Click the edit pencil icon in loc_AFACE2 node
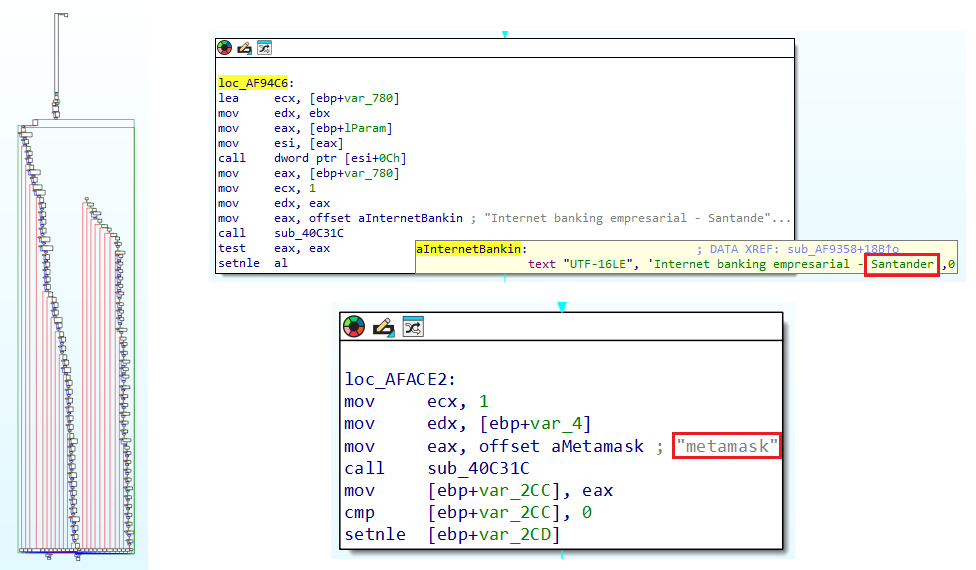This screenshot has width=976, height=570. coord(382,326)
